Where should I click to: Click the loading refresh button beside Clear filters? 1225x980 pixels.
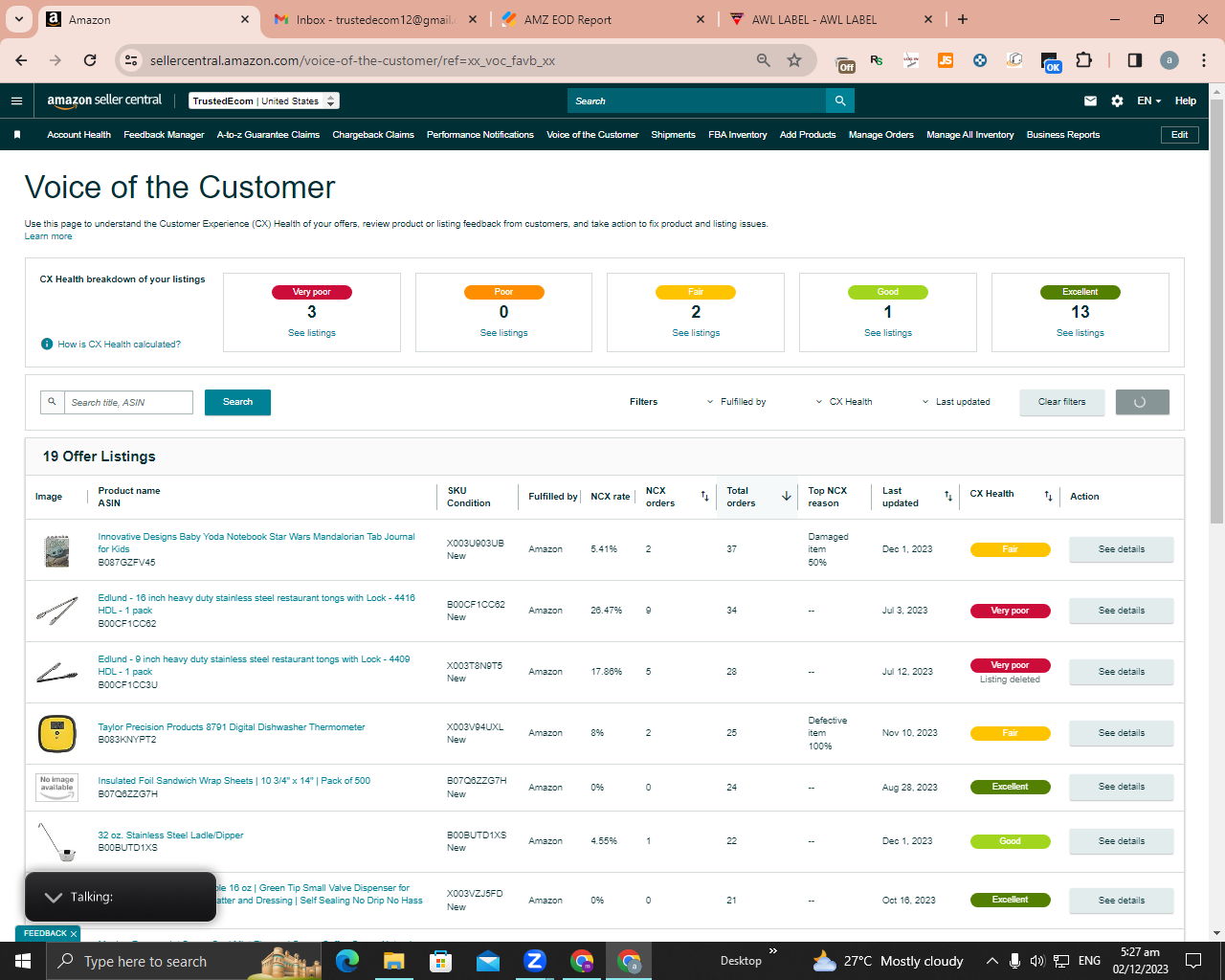(1142, 402)
